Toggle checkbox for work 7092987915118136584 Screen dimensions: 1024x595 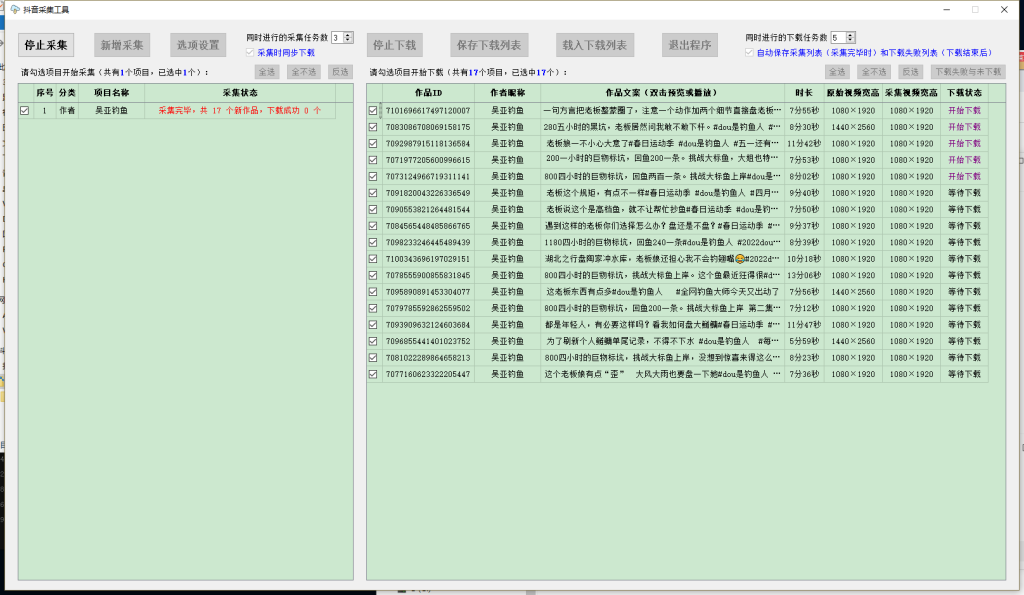(x=373, y=144)
